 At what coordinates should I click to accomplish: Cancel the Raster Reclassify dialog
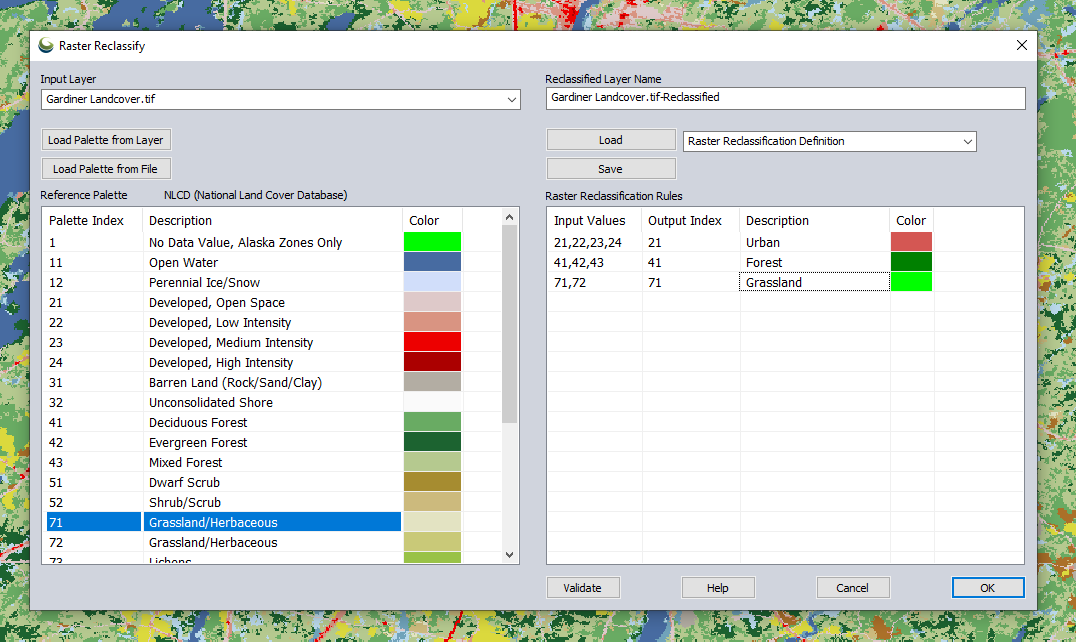[x=852, y=588]
